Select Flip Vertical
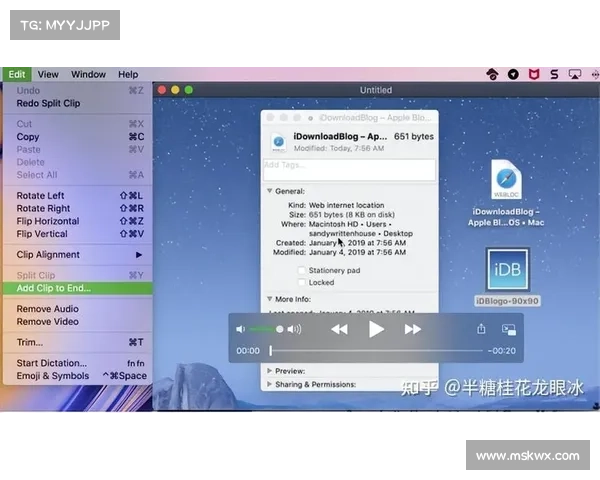 [78, 234]
